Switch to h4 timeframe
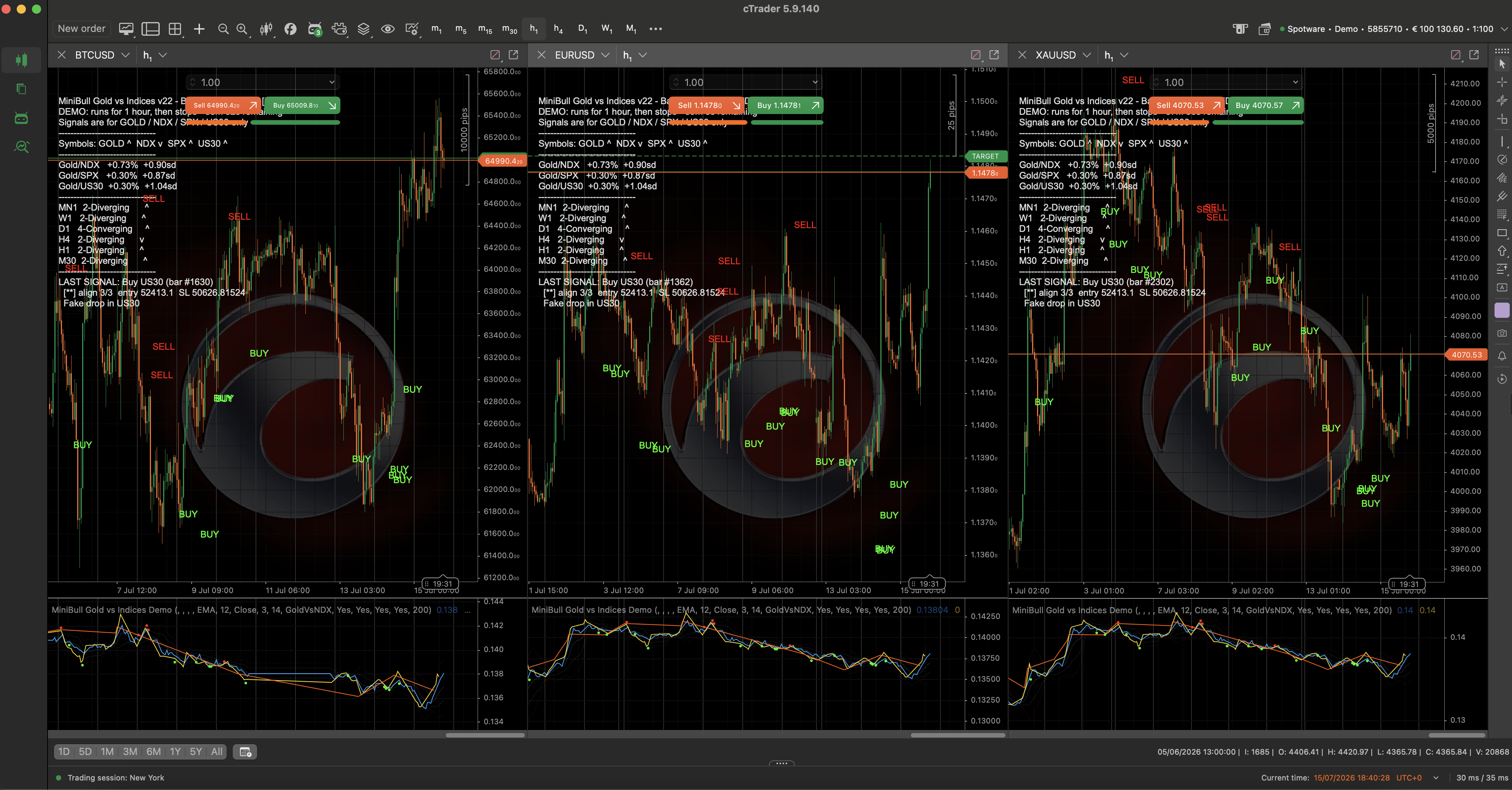The width and height of the screenshot is (1512, 790). [558, 29]
